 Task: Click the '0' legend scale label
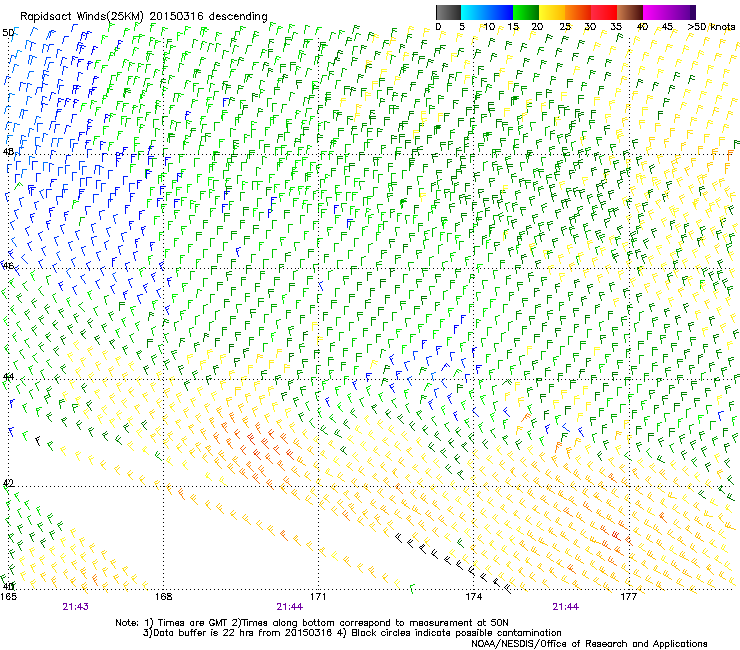[x=438, y=27]
